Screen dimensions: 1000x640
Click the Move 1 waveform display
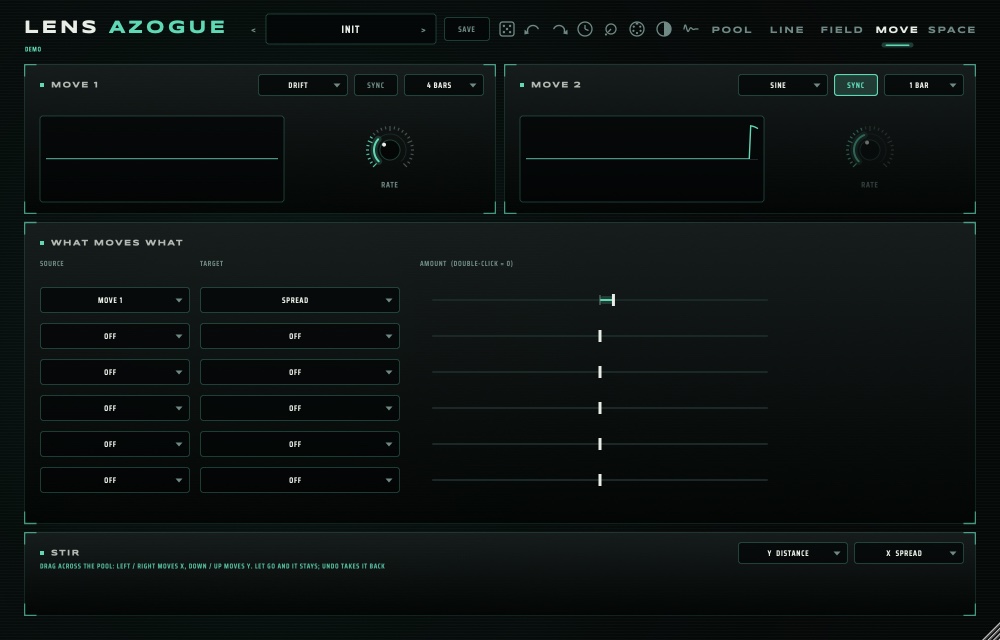[162, 159]
